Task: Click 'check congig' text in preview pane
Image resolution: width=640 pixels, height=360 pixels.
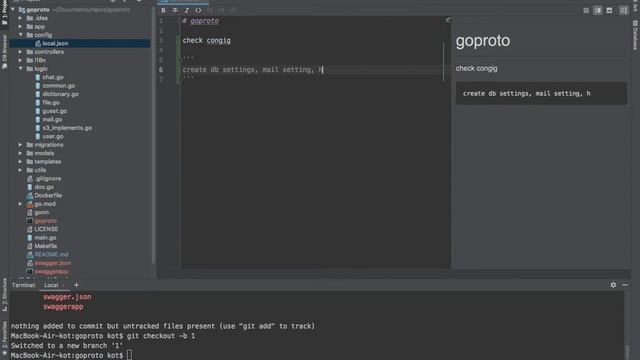Action: point(476,69)
